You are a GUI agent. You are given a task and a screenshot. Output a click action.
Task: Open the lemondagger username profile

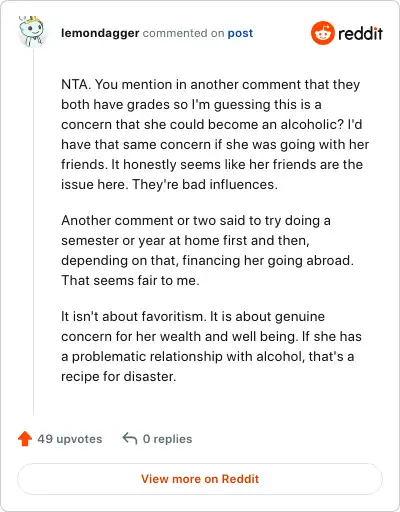coord(100,33)
